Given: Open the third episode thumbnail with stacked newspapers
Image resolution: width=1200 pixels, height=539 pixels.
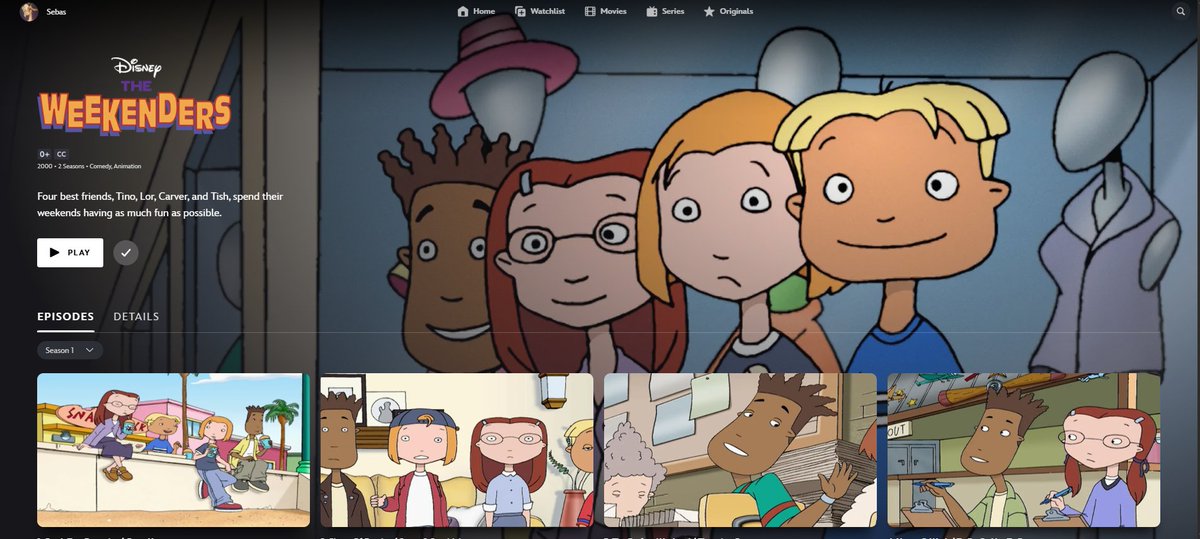Looking at the screenshot, I should [740, 450].
